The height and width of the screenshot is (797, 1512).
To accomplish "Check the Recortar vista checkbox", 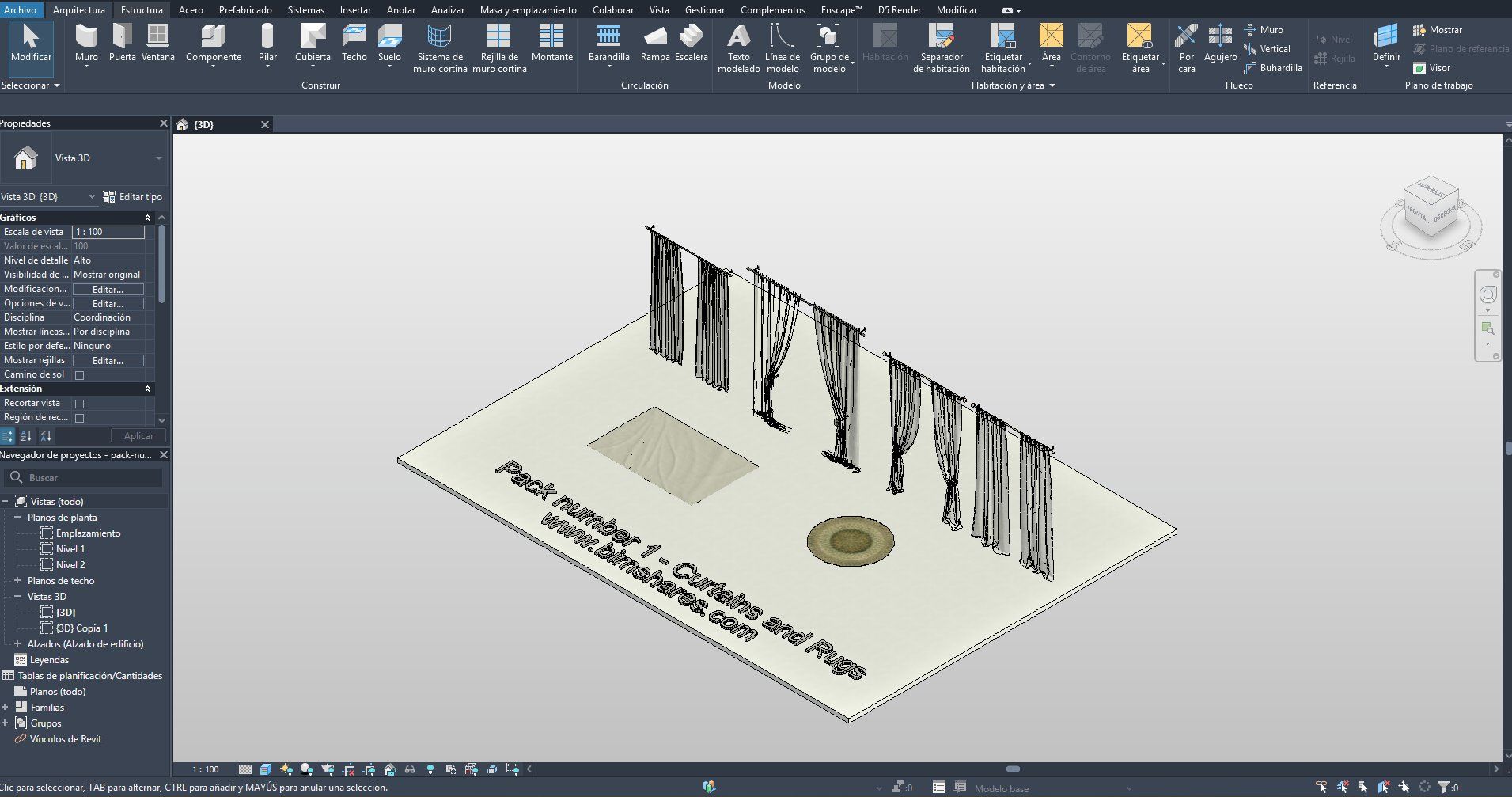I will (79, 404).
